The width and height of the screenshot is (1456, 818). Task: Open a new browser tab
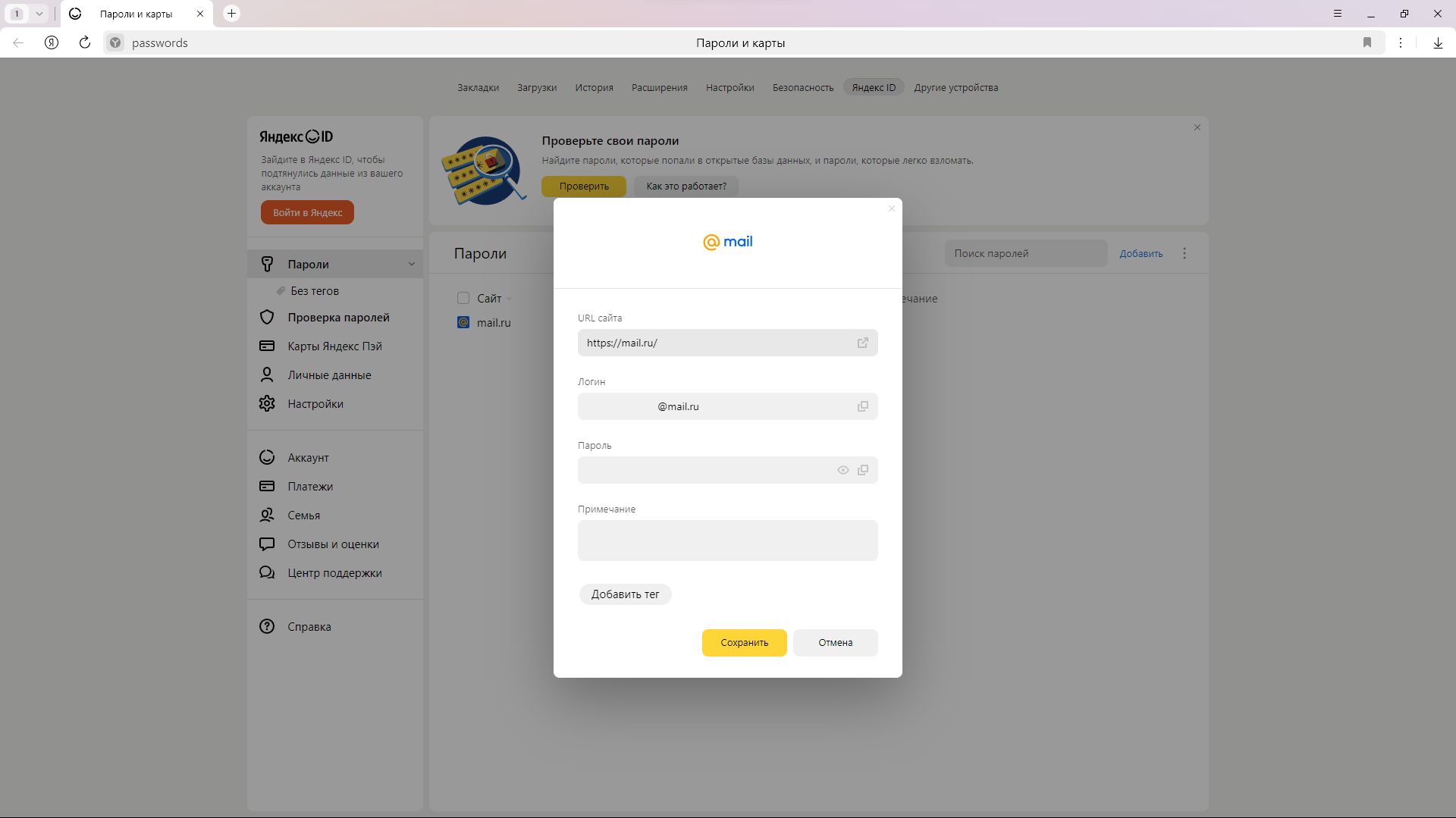(232, 14)
